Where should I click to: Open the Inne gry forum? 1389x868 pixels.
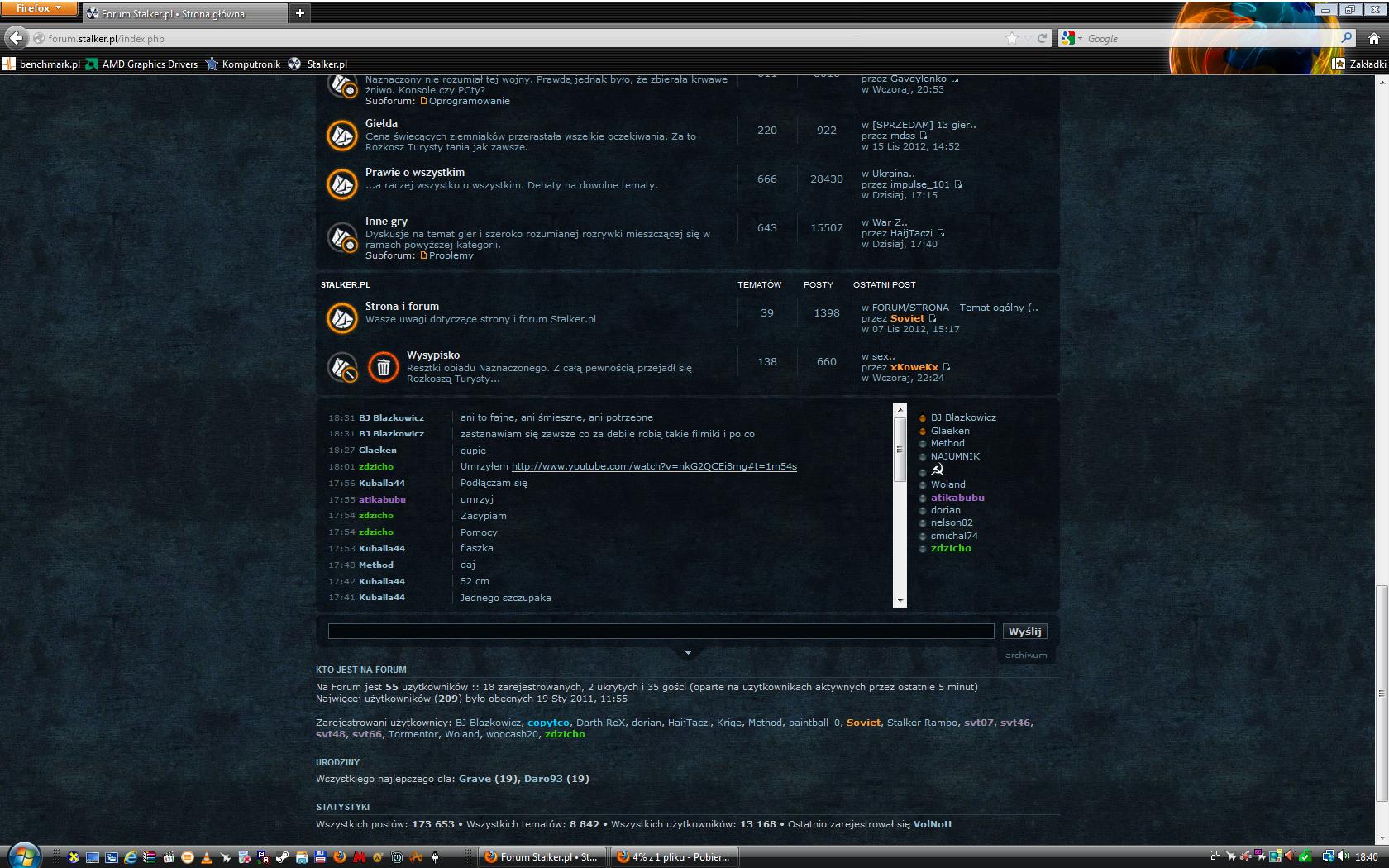(386, 221)
